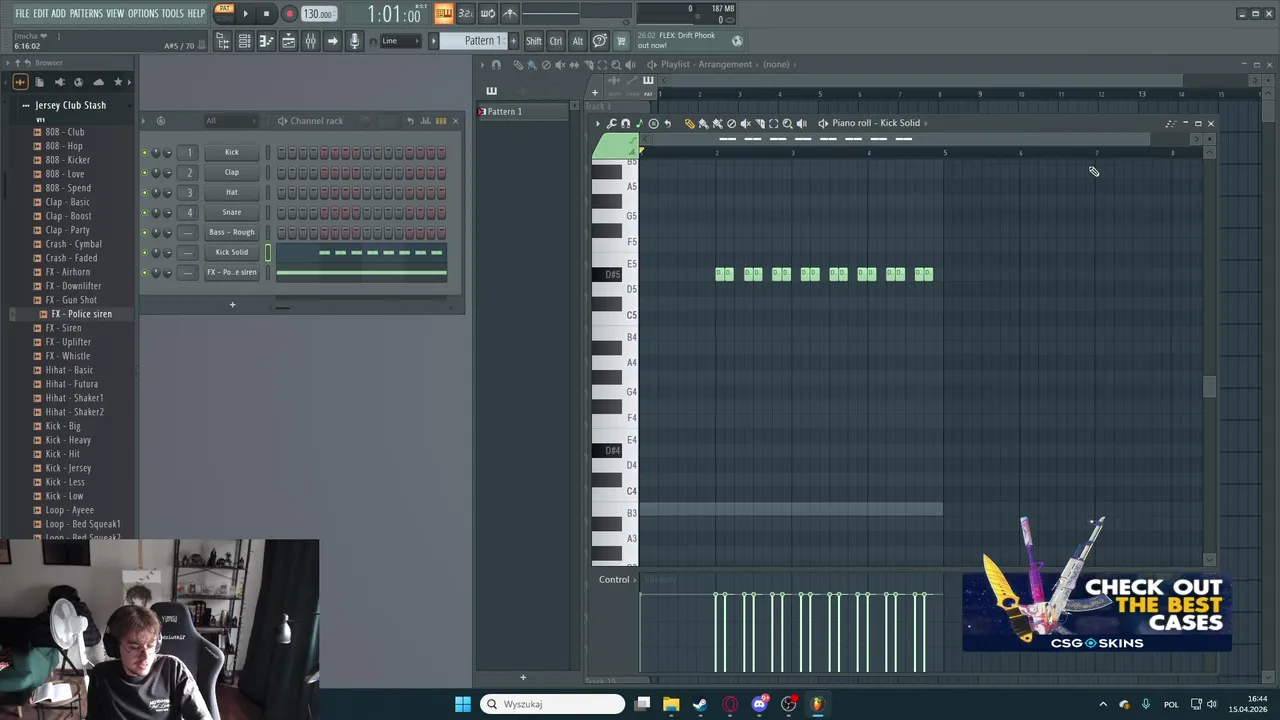The width and height of the screenshot is (1280, 720).
Task: Click the 130.000 tempo field
Action: pyautogui.click(x=319, y=14)
